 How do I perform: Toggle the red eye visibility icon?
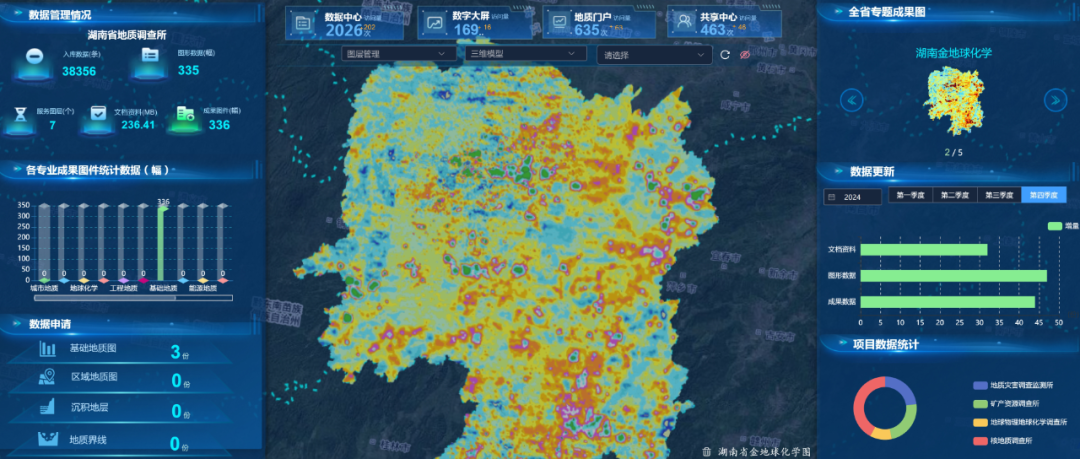(744, 54)
